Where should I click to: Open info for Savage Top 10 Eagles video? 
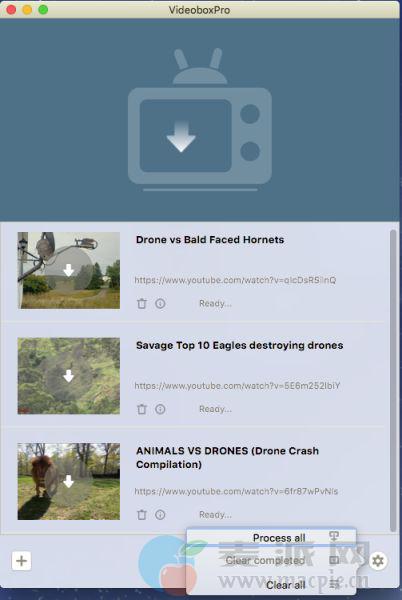160,409
